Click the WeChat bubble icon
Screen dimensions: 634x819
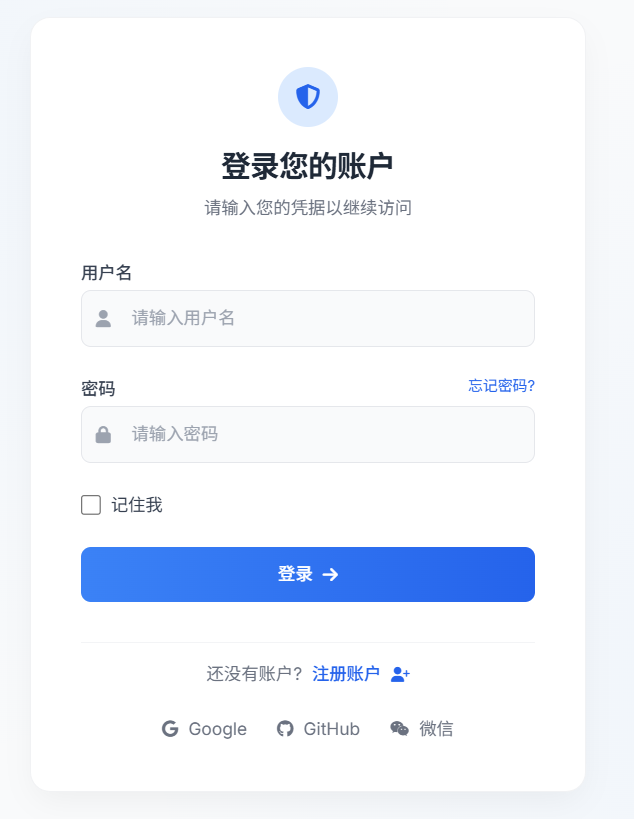pos(400,729)
